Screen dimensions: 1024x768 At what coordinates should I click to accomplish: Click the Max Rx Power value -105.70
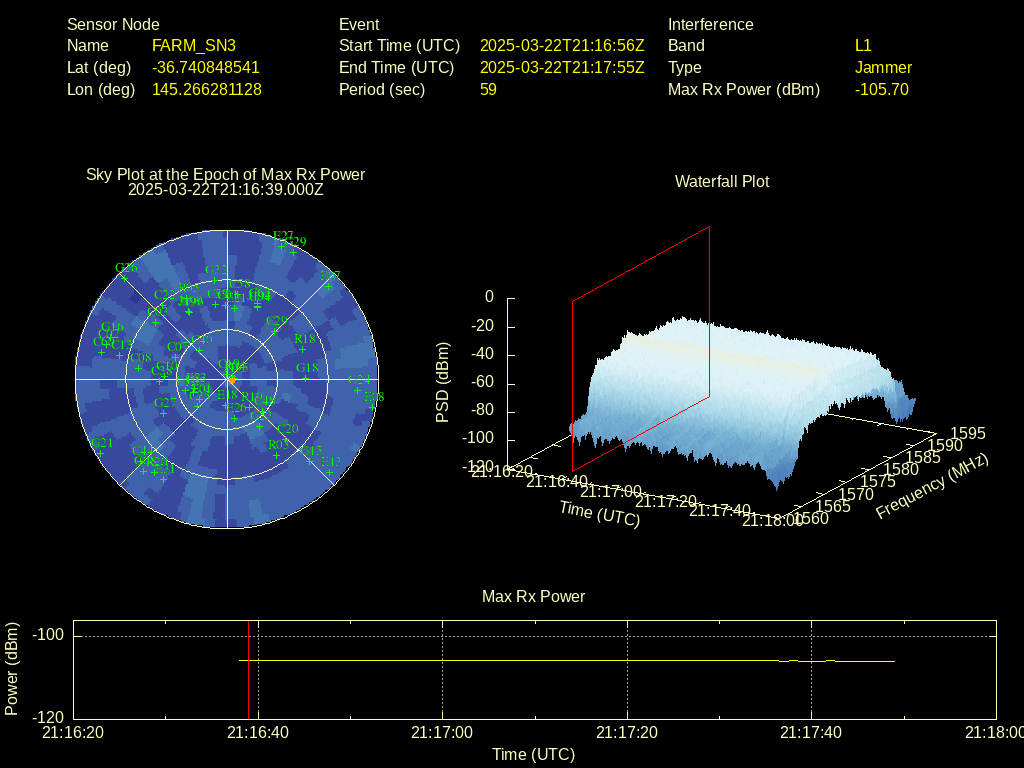(881, 89)
